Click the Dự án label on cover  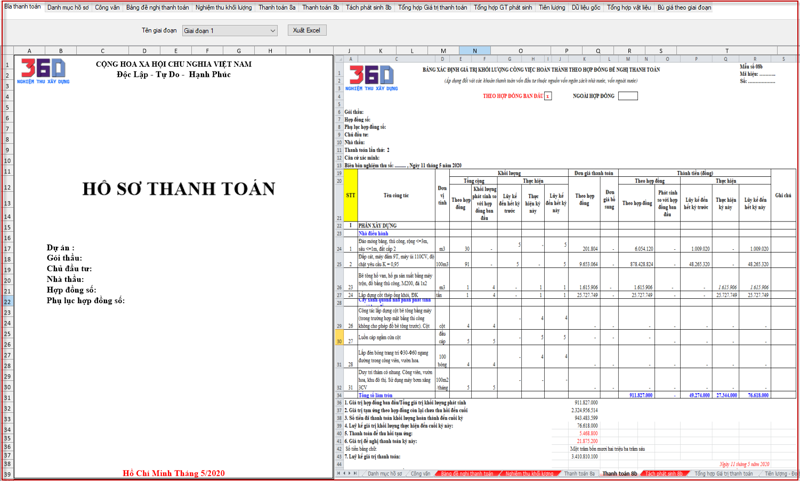pyautogui.click(x=61, y=248)
